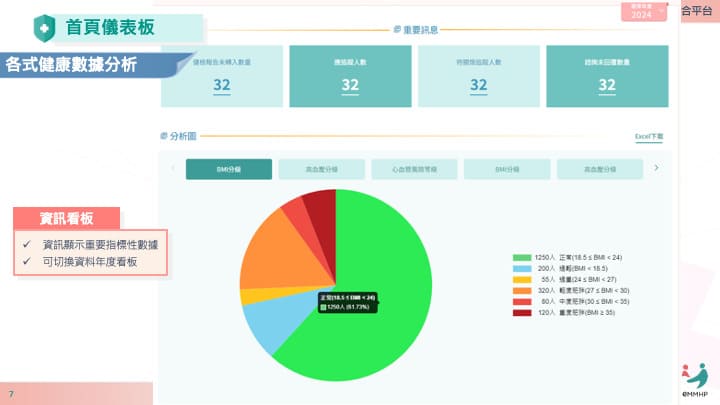Image resolution: width=720 pixels, height=405 pixels.
Task: Click the eMMHP logo icon
Action: pos(695,375)
